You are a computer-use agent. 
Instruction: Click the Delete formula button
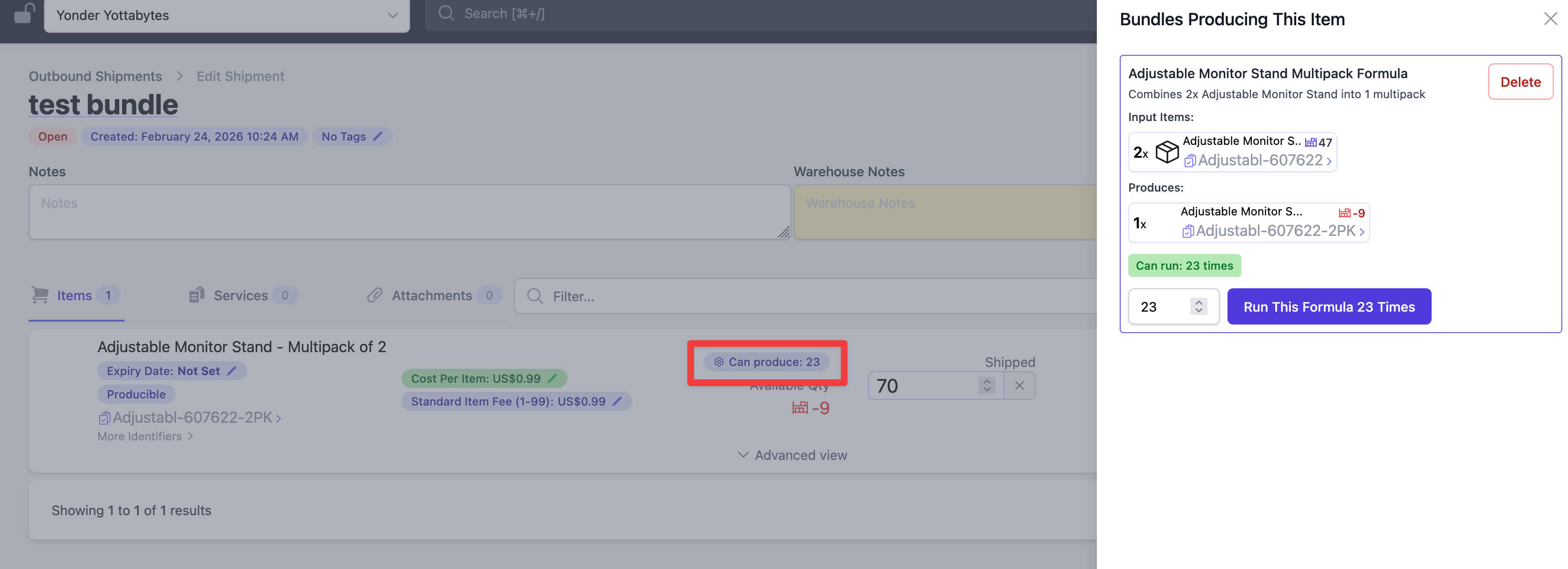1520,81
